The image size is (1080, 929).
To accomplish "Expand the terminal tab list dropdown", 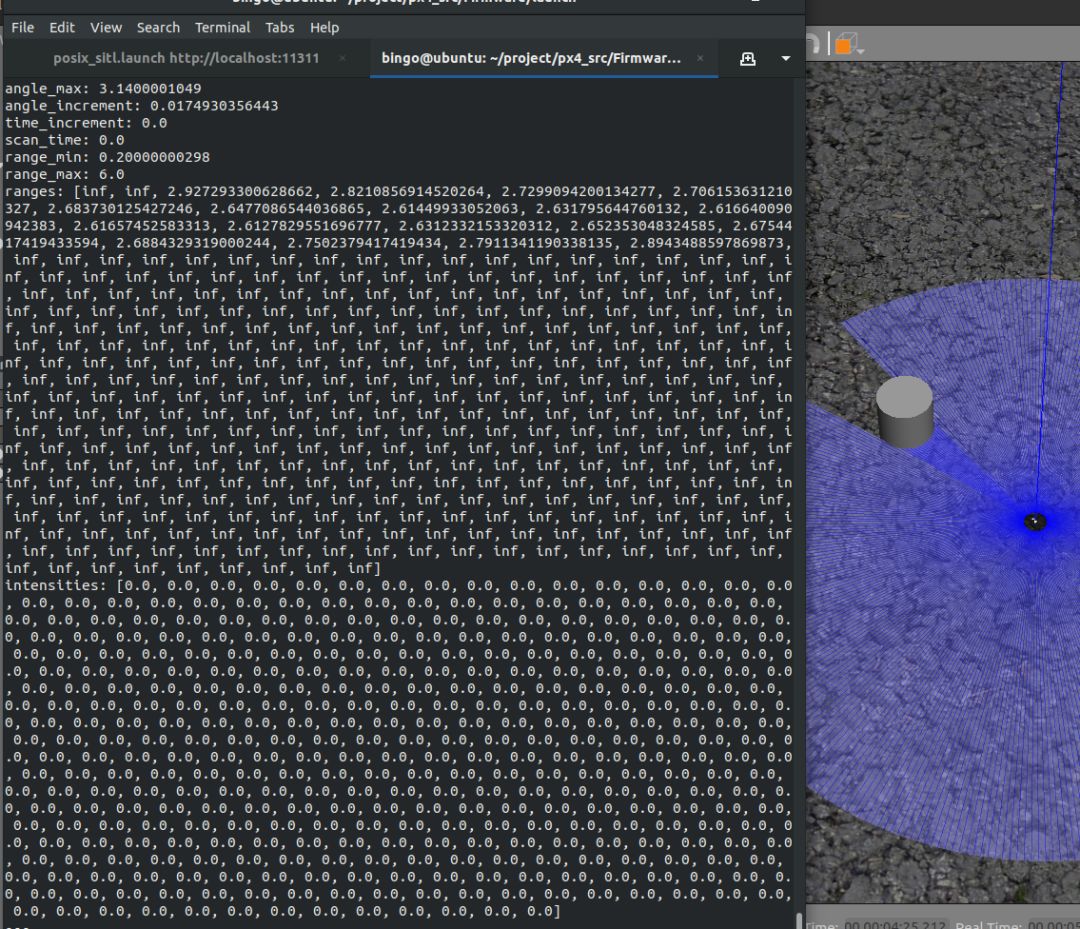I will pyautogui.click(x=786, y=59).
